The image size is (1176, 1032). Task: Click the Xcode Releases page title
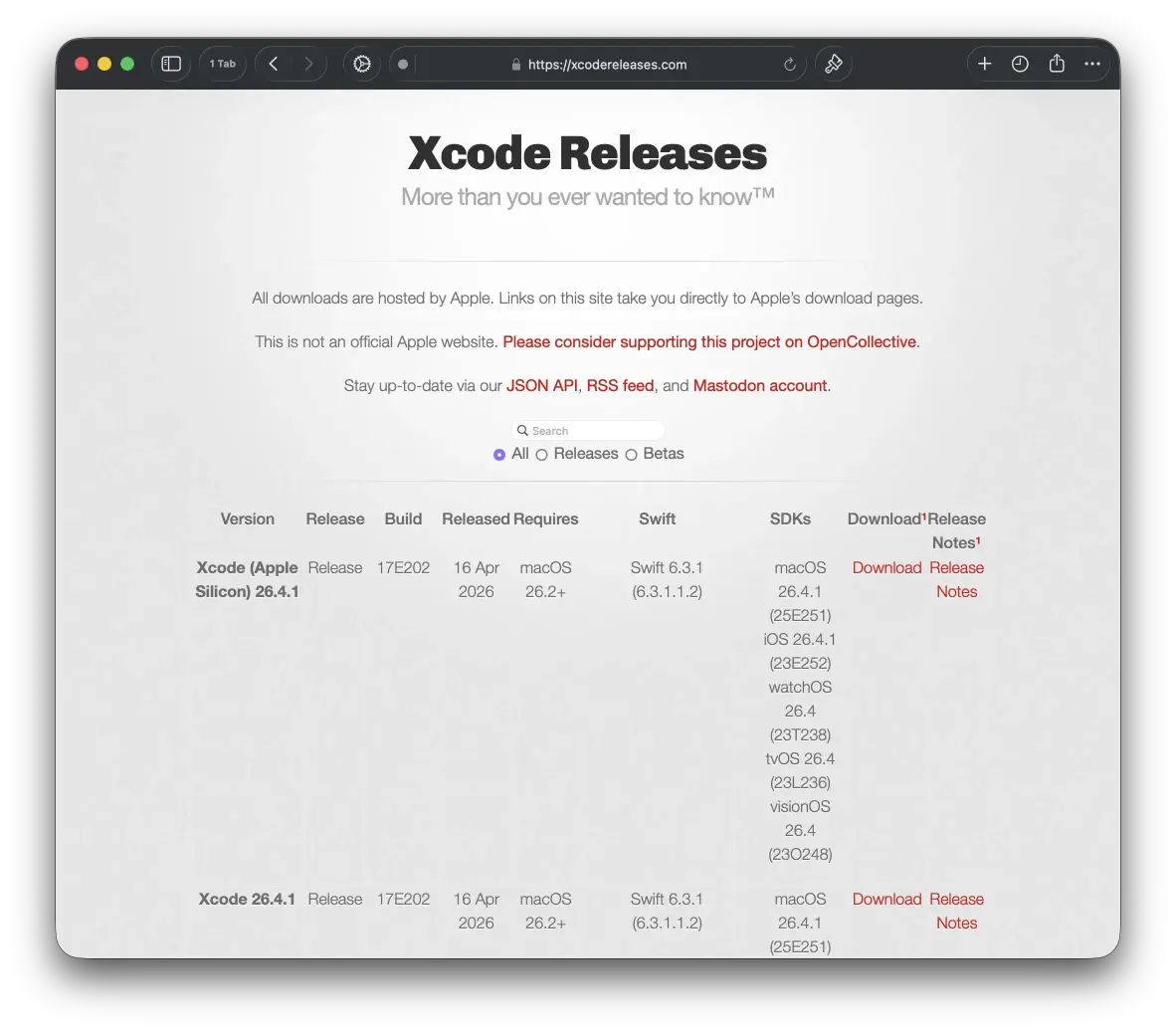588,153
